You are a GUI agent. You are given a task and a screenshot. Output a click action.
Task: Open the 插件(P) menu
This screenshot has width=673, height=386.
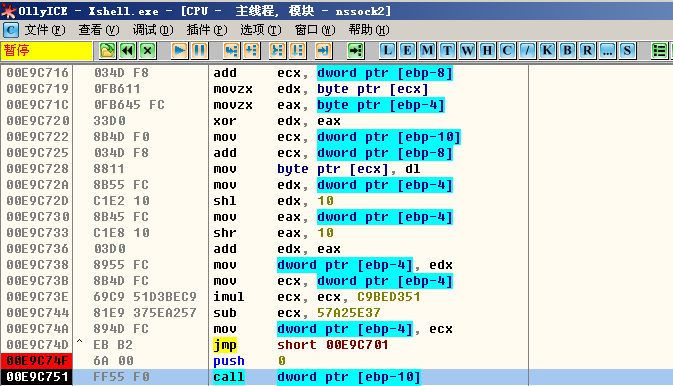207,30
